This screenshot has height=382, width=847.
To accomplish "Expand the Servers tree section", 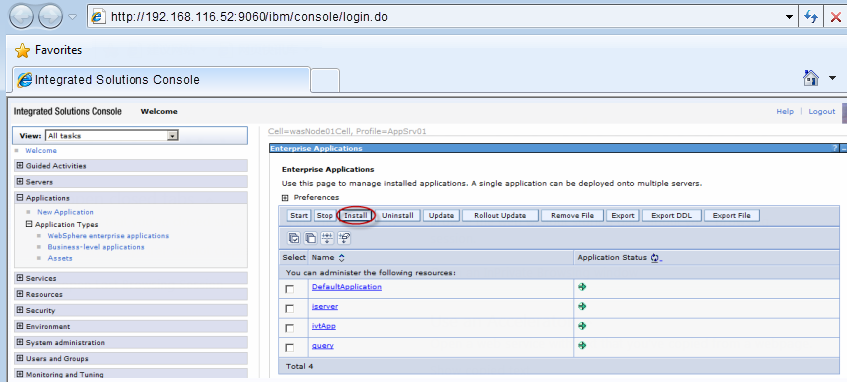I will point(20,182).
